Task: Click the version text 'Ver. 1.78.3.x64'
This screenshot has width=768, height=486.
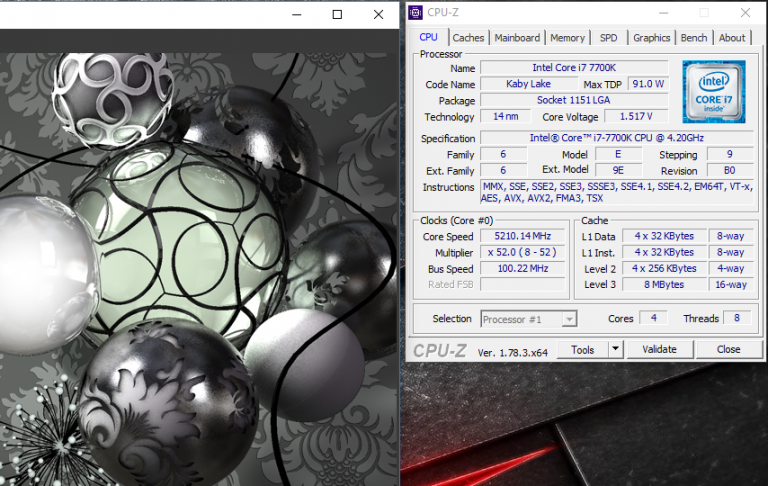Action: click(x=513, y=353)
